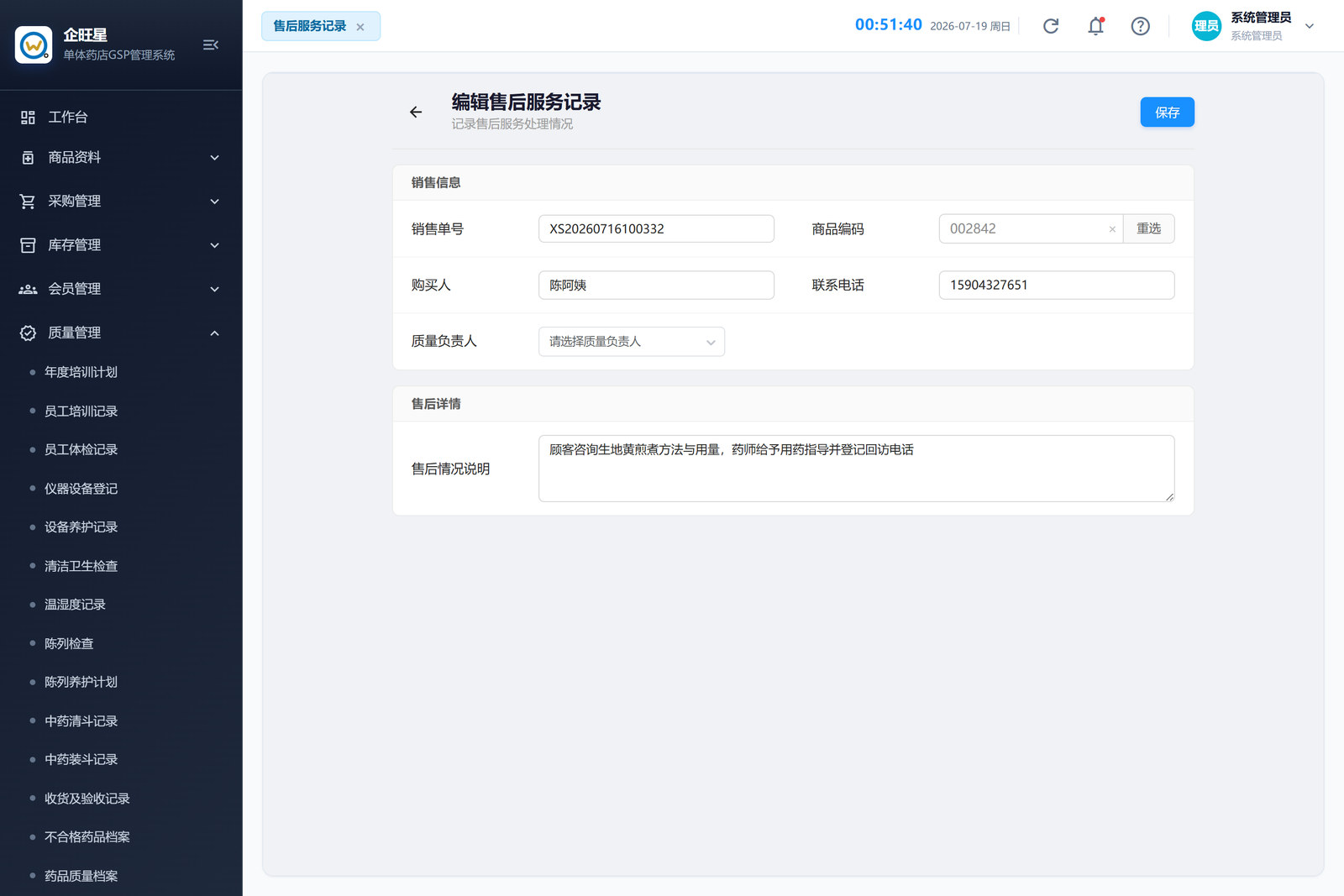Click the 理员 user avatar
The width and height of the screenshot is (1344, 896).
coord(1206,26)
